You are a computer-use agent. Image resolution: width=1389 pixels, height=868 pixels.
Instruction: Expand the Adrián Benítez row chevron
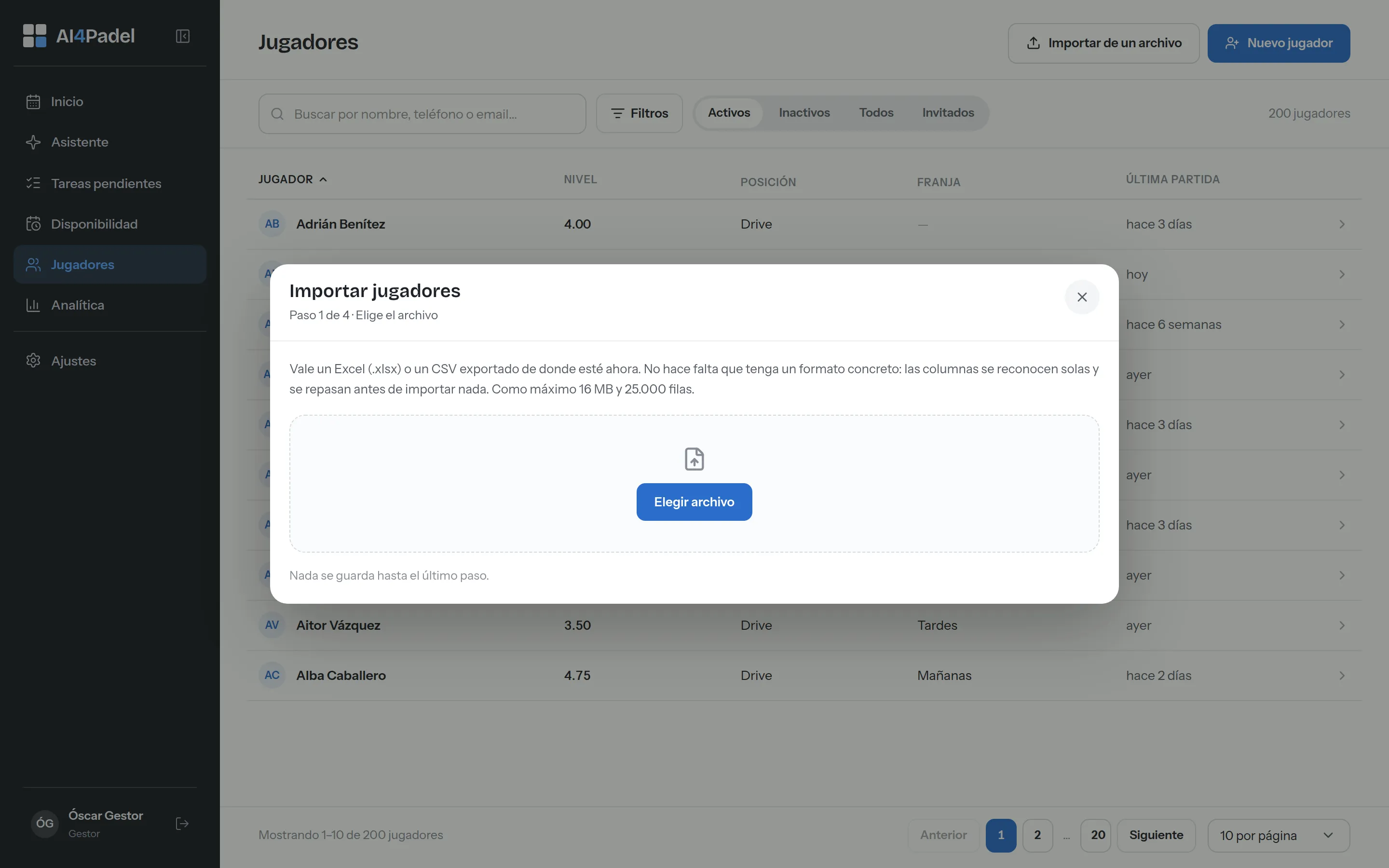[1341, 224]
